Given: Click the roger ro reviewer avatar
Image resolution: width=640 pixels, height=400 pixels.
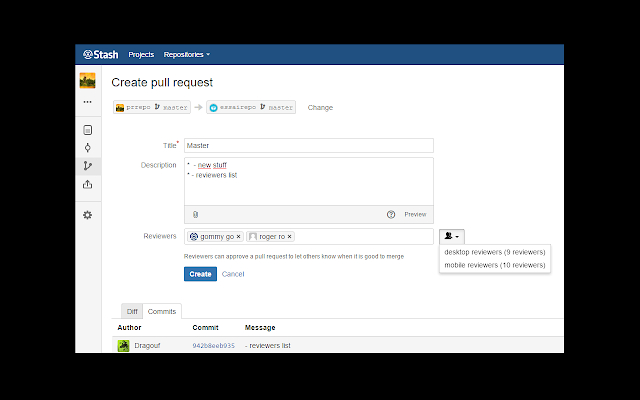Looking at the screenshot, I should [253, 236].
